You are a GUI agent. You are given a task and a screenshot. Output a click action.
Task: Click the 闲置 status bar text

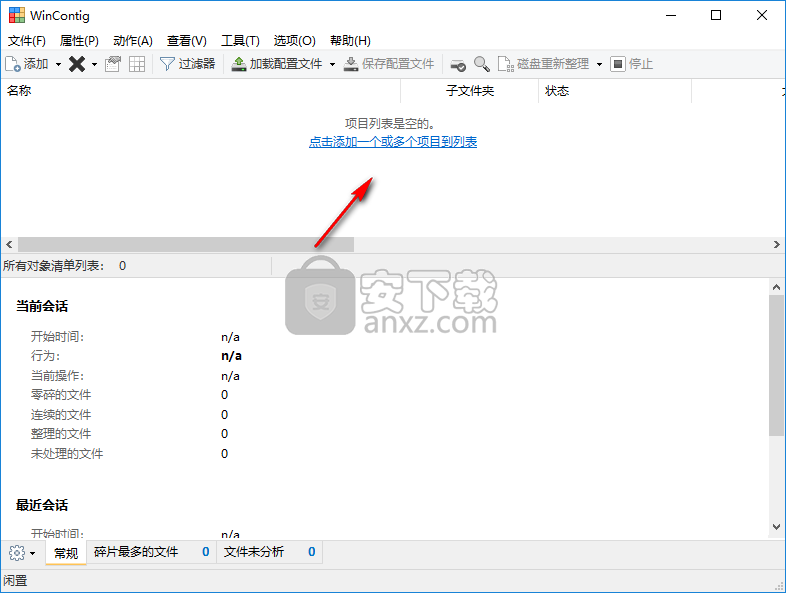click(x=15, y=581)
